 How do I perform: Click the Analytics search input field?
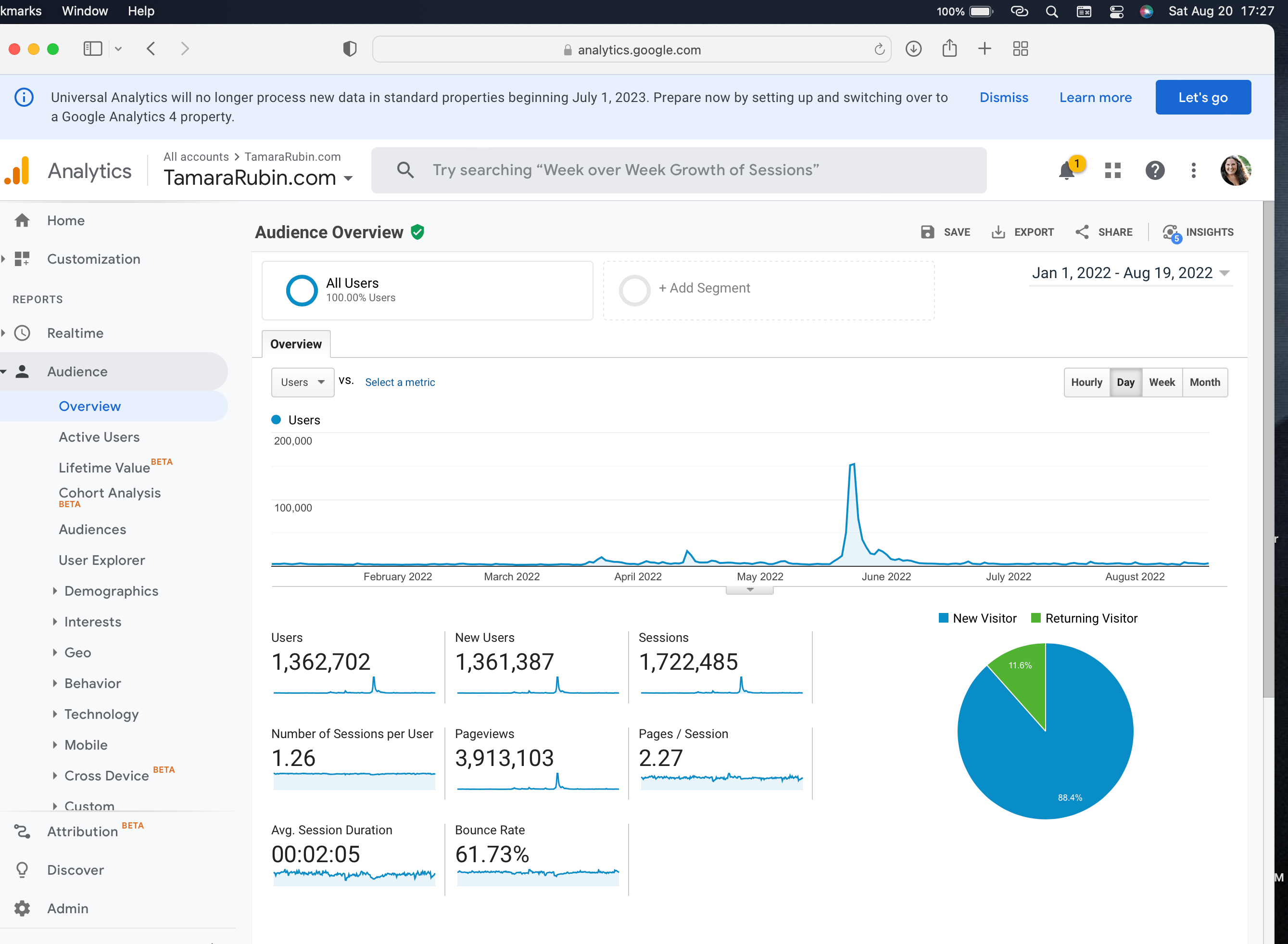pos(680,170)
